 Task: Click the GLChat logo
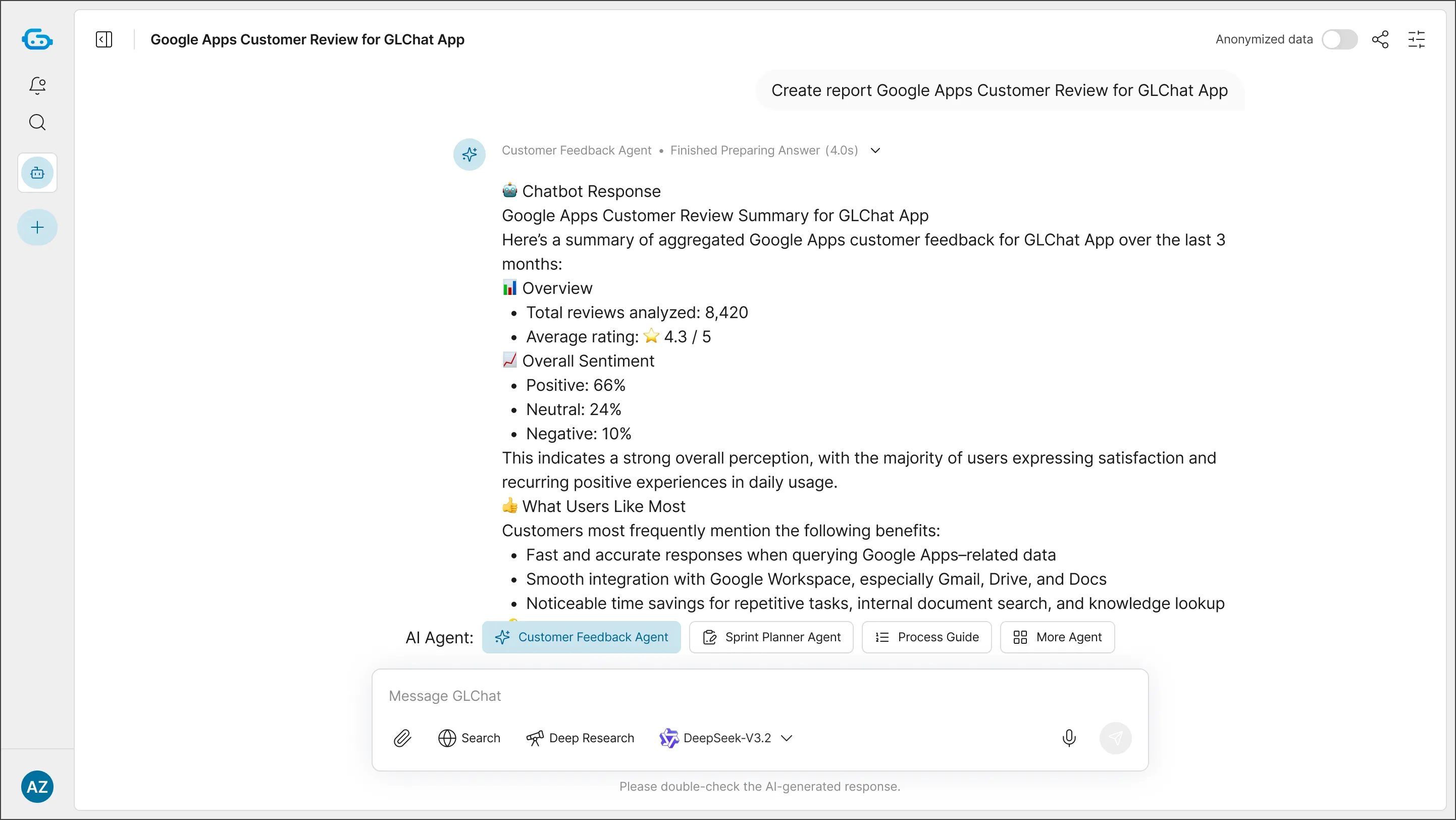(x=37, y=39)
